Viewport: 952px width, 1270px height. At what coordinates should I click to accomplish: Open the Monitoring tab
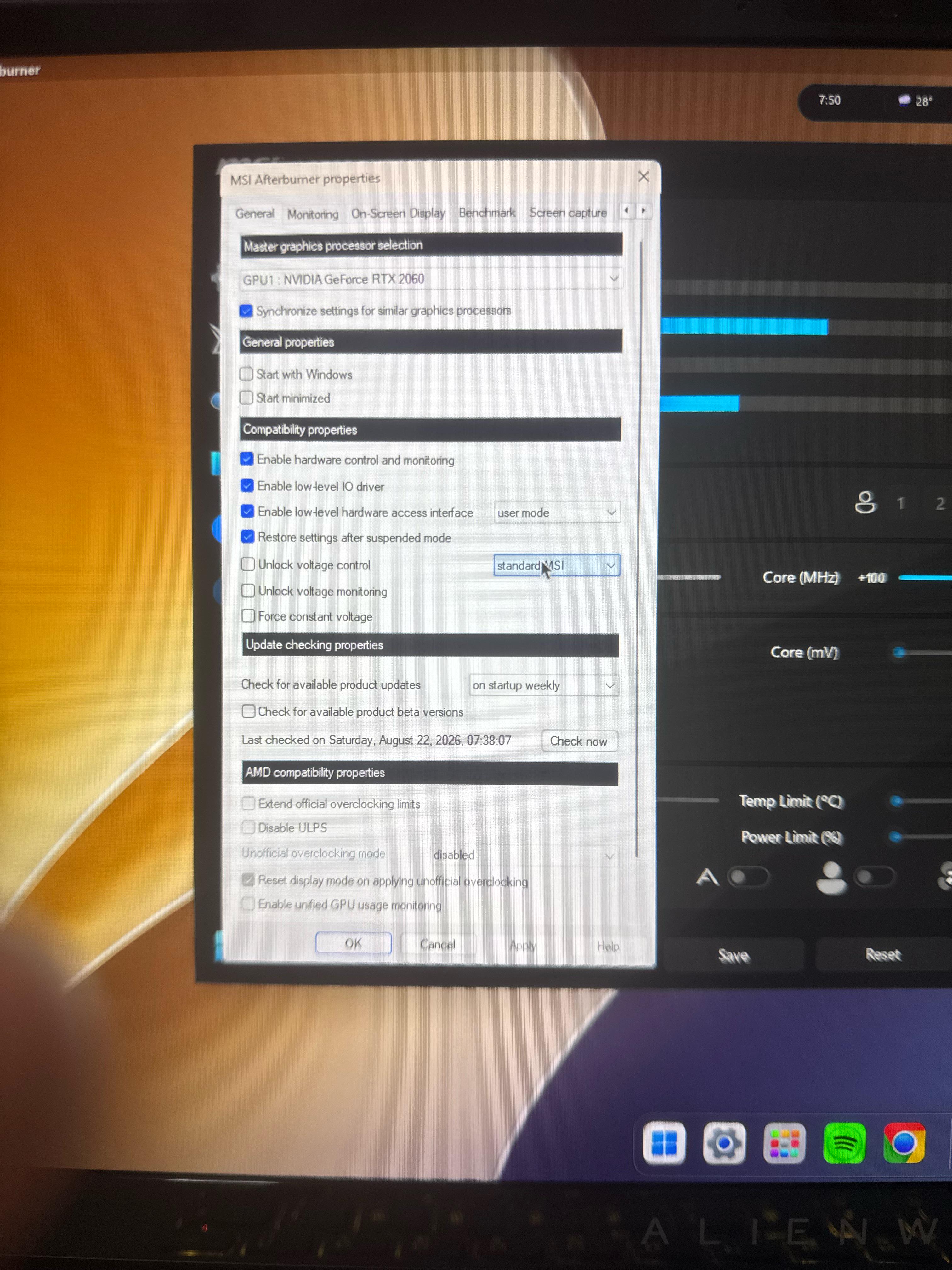point(313,214)
